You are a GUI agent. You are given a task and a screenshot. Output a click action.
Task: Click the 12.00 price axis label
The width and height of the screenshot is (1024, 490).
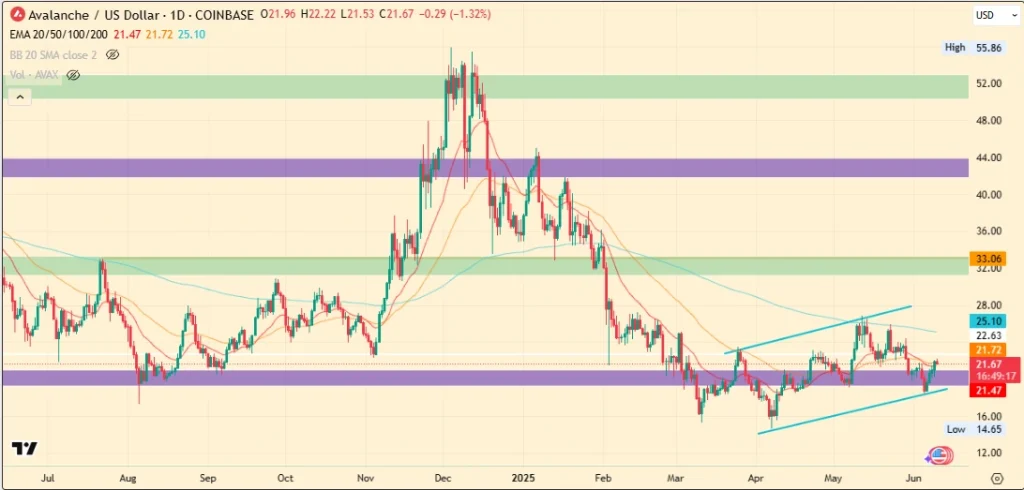coord(989,452)
